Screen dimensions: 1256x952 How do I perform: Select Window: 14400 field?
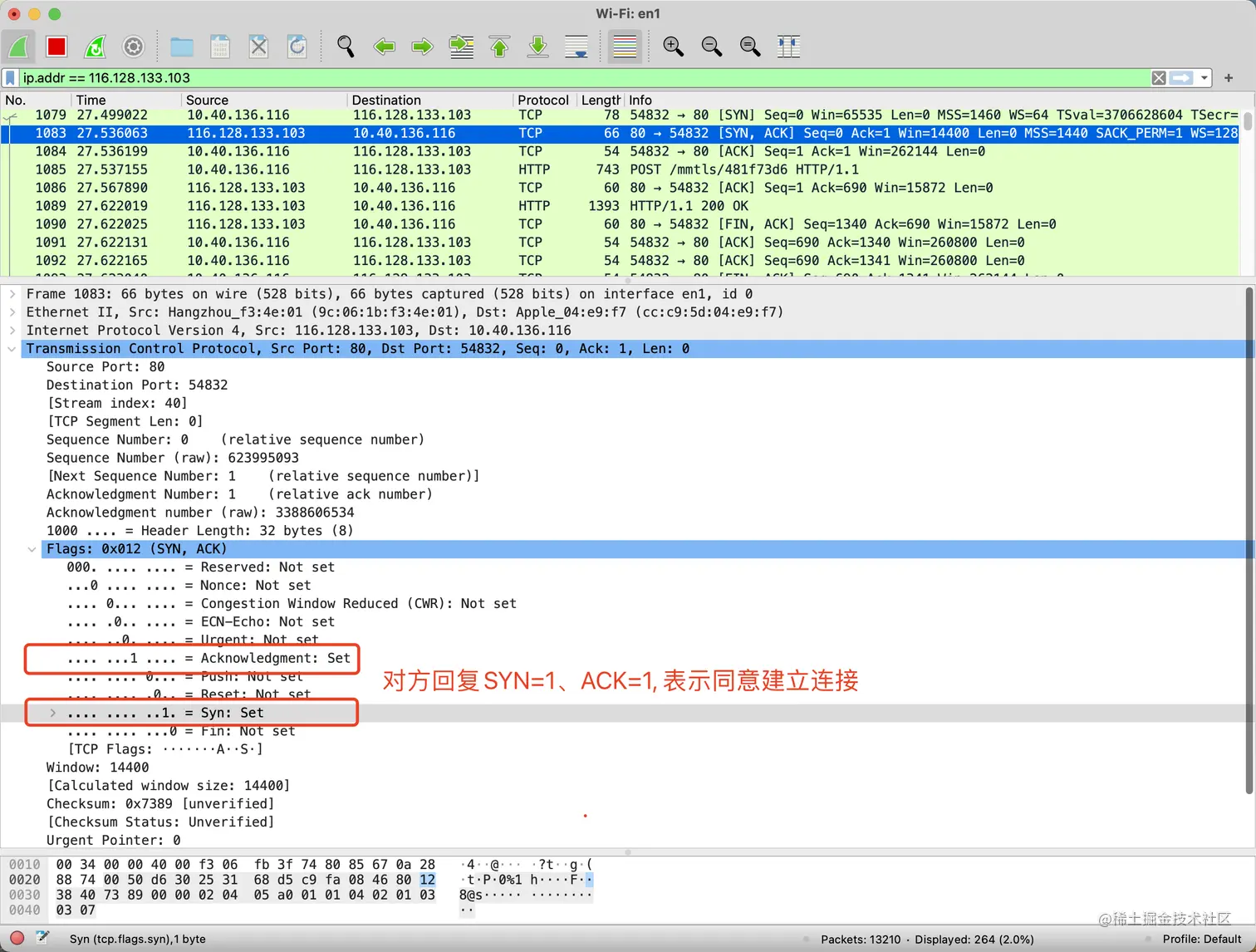pos(98,768)
